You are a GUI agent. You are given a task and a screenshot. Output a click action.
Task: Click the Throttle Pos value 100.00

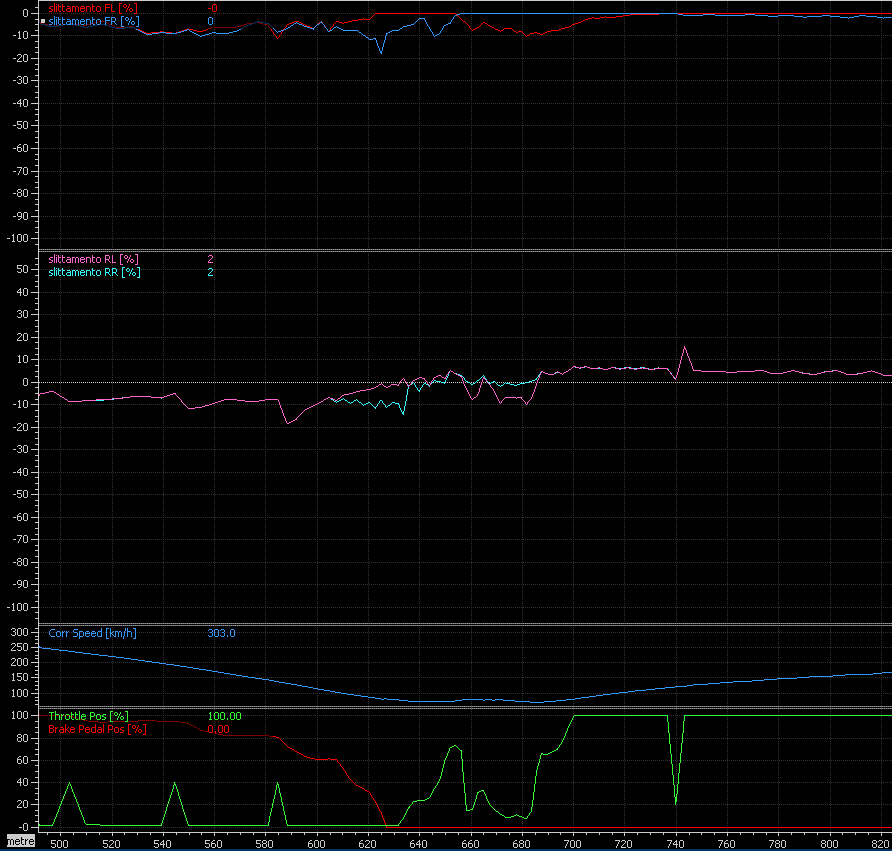point(225,716)
